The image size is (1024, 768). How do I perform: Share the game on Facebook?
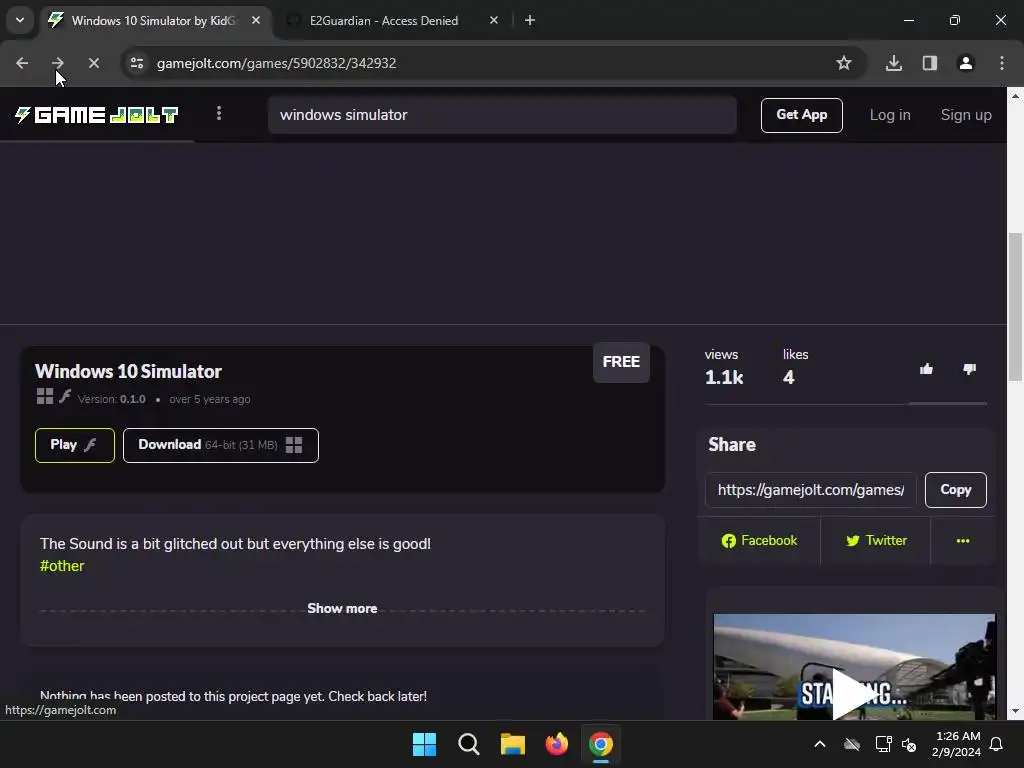(759, 541)
